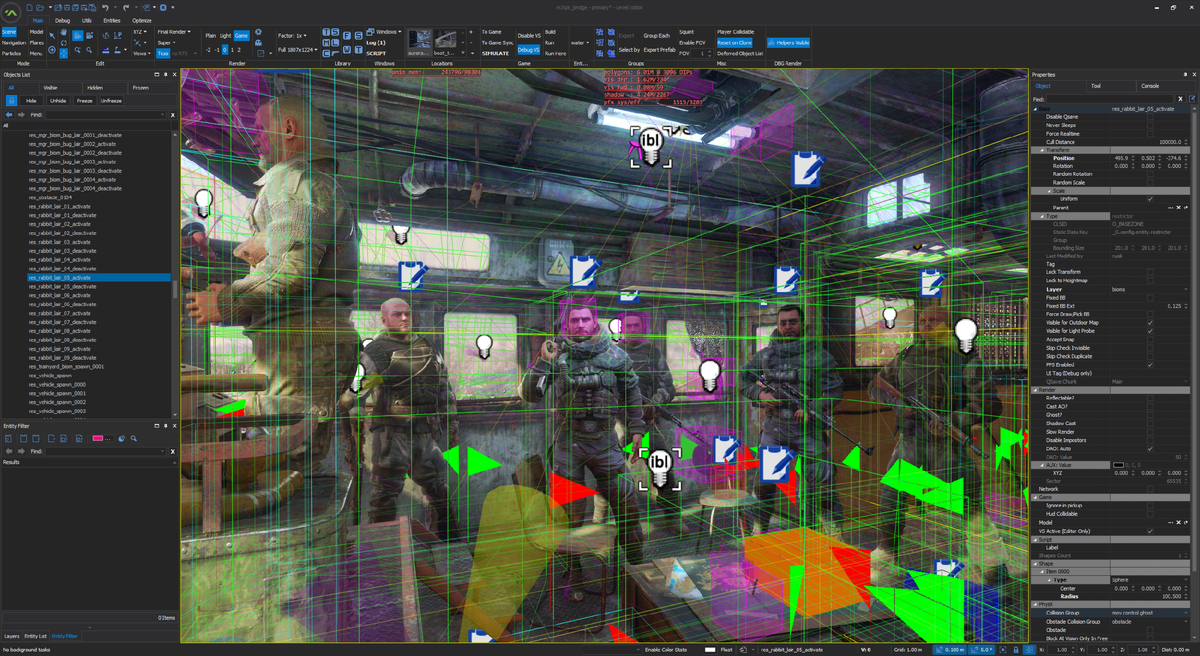Clear the Objects List find field with X

click(172, 115)
